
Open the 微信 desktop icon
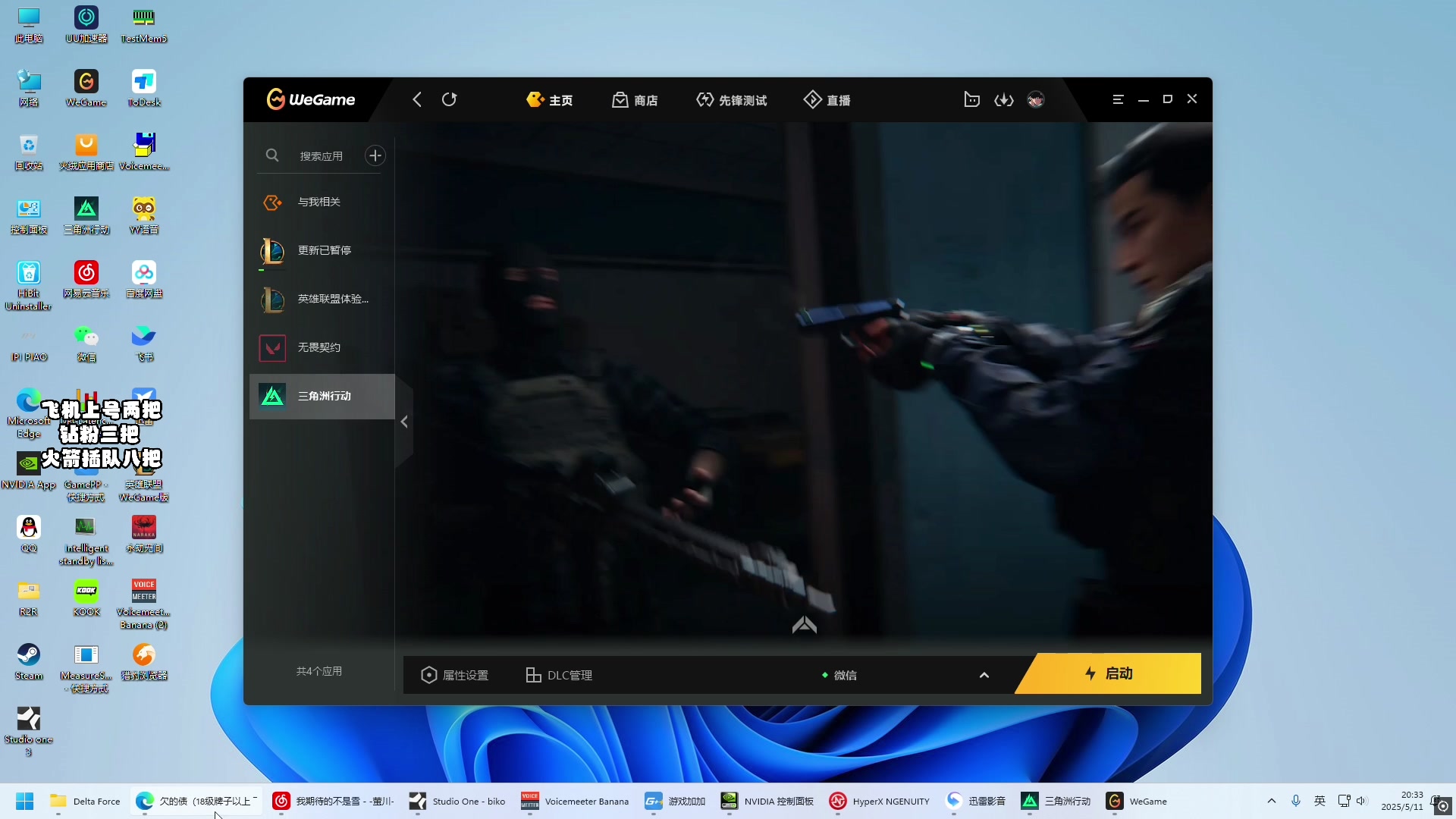[x=86, y=342]
